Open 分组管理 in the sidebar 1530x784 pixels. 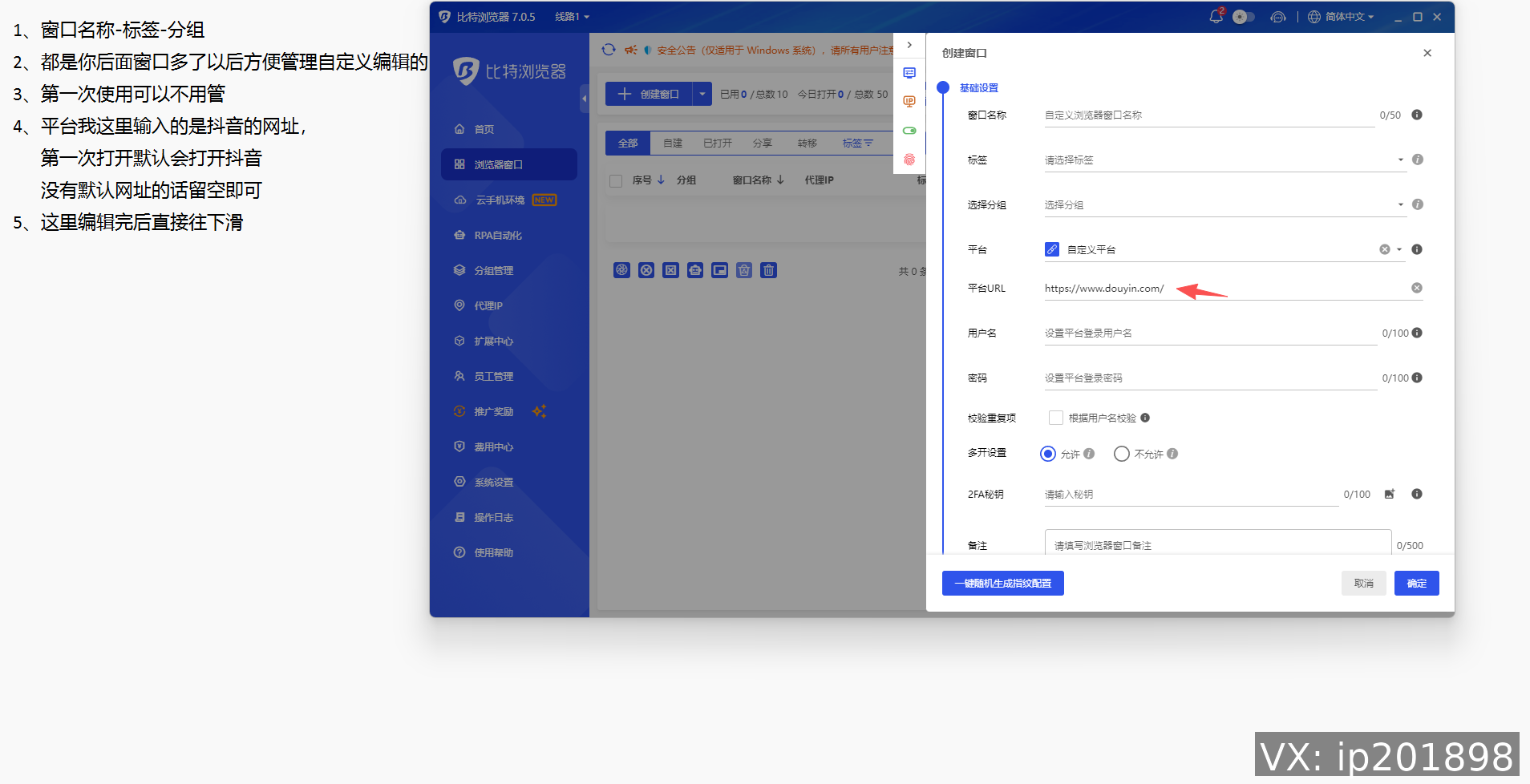(509, 270)
